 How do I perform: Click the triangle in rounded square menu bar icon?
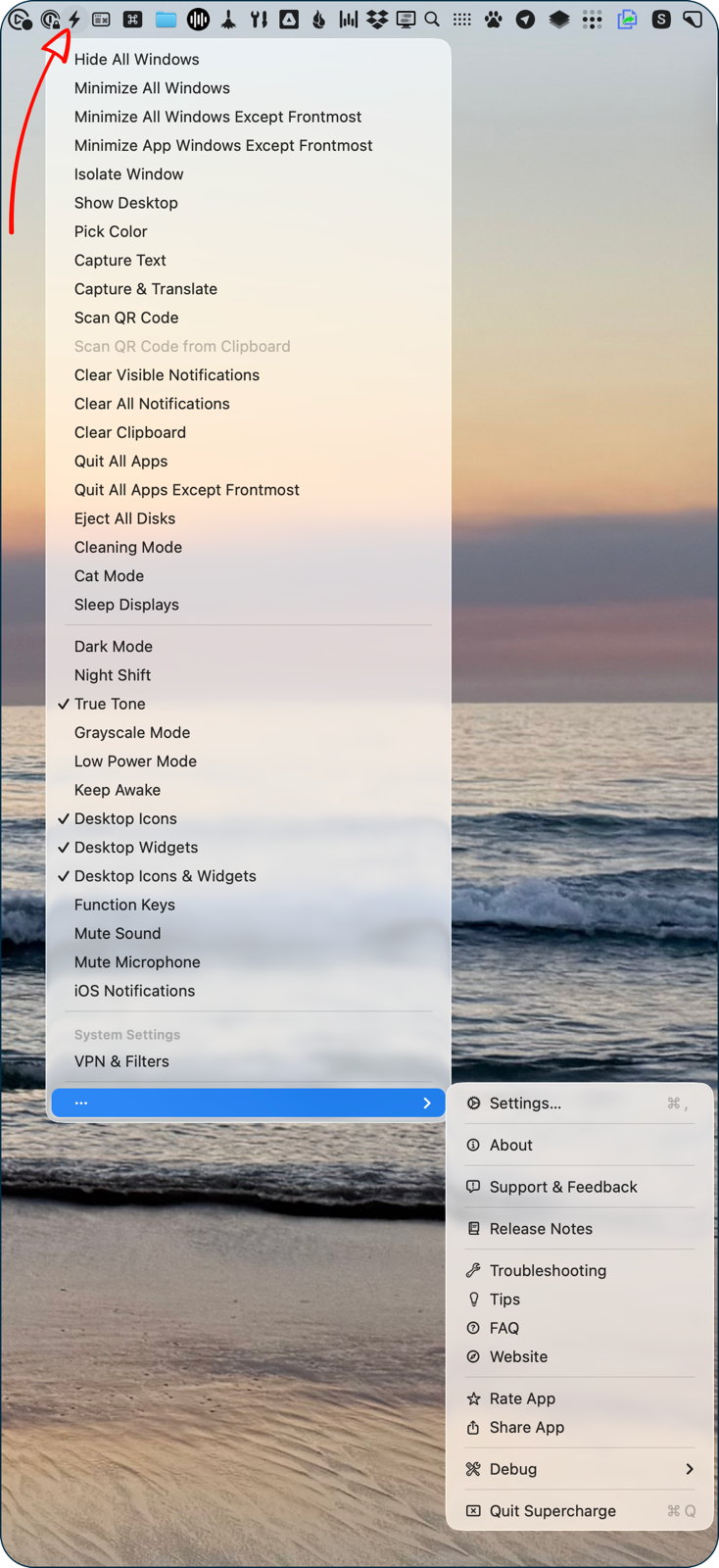tap(289, 19)
